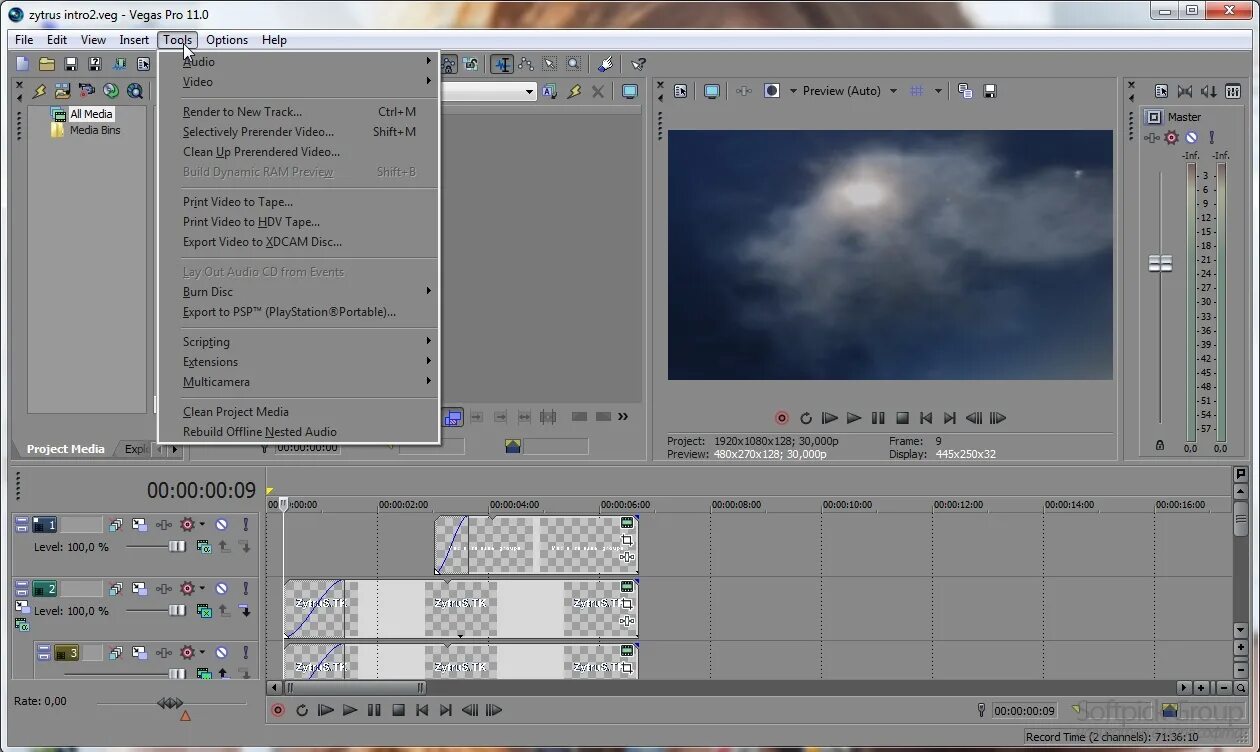Viewport: 1260px width, 752px height.
Task: Open Event Pan/Crop on track 1 clip
Action: 627,540
